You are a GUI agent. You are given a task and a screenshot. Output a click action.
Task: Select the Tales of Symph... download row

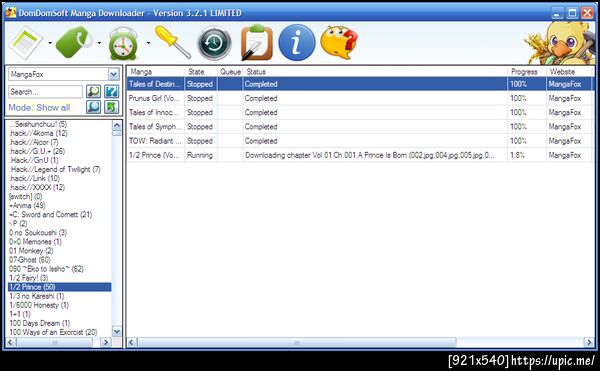pyautogui.click(x=360, y=127)
